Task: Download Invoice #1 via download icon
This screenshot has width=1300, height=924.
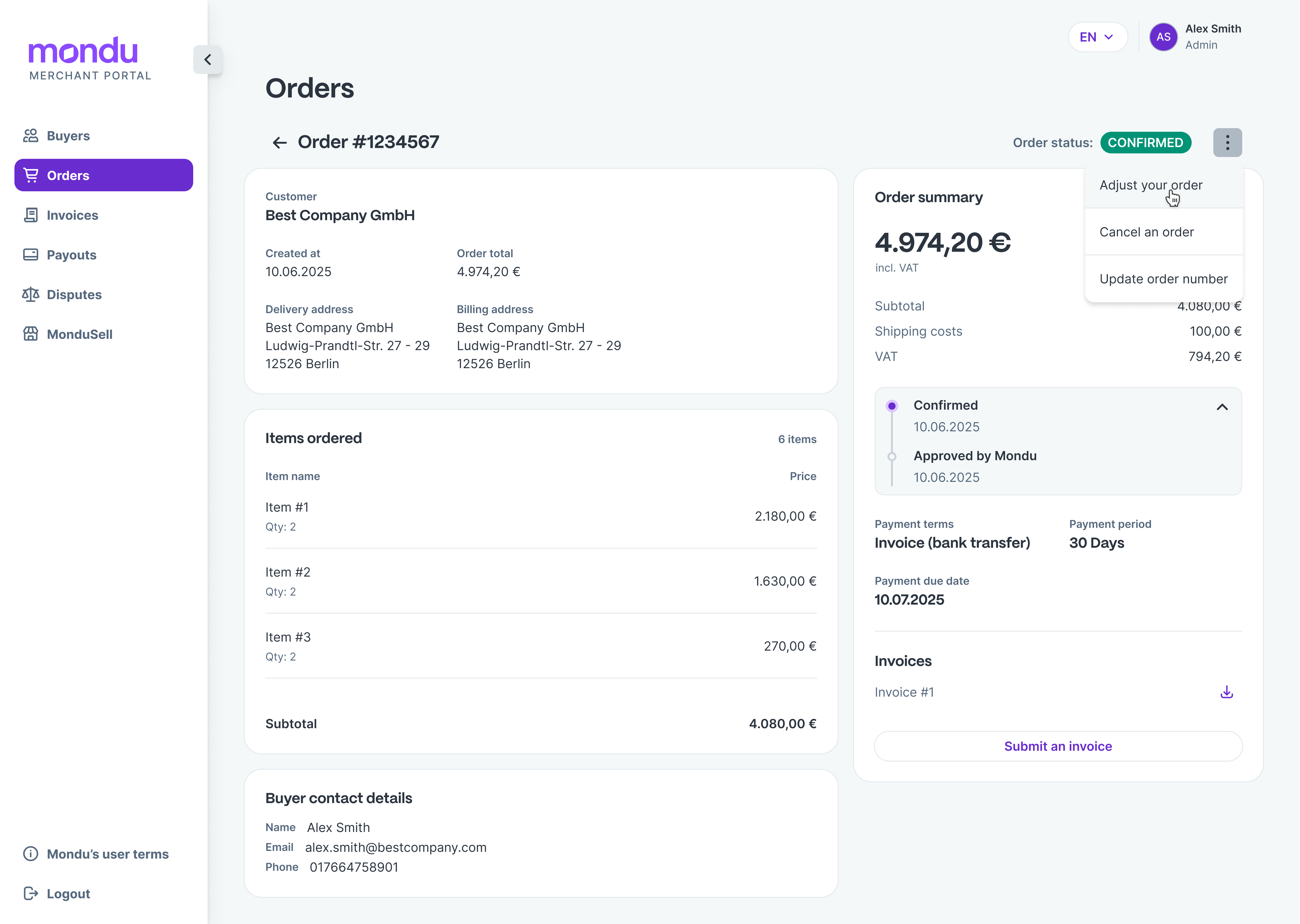Action: click(1227, 692)
